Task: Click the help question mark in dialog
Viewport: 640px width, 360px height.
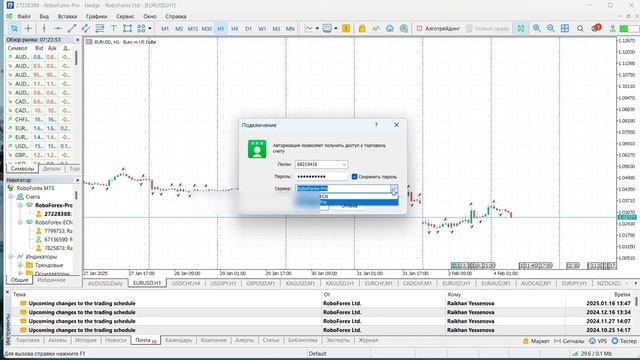Action: click(x=376, y=125)
